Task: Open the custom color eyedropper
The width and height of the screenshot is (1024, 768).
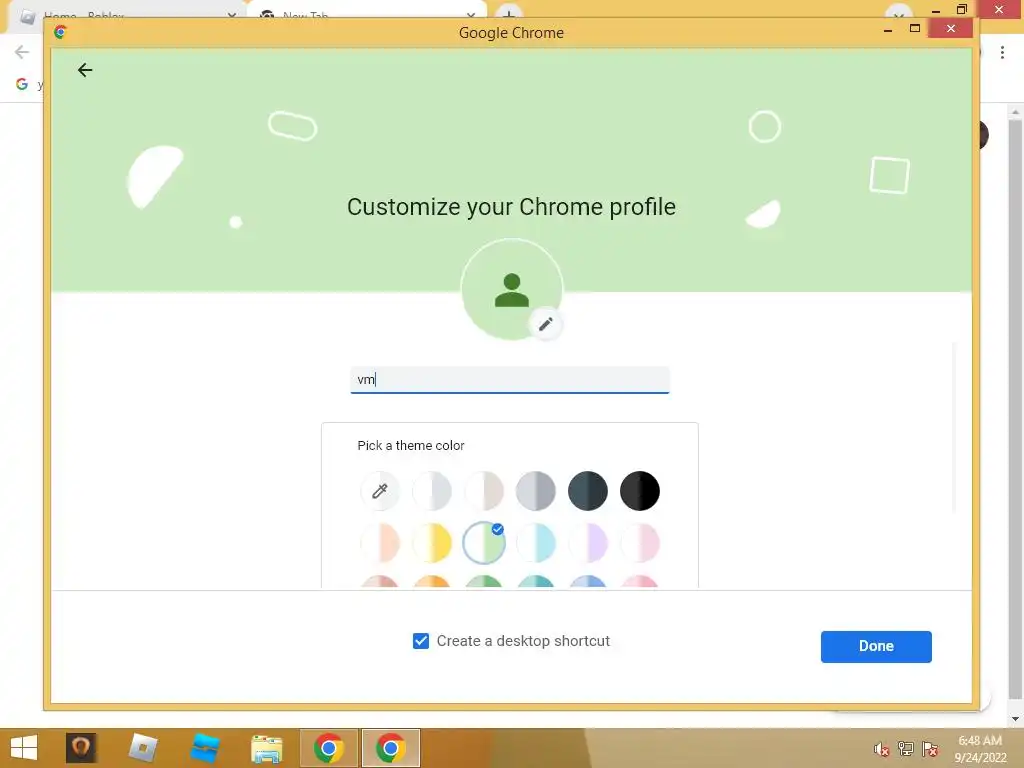Action: (x=379, y=490)
